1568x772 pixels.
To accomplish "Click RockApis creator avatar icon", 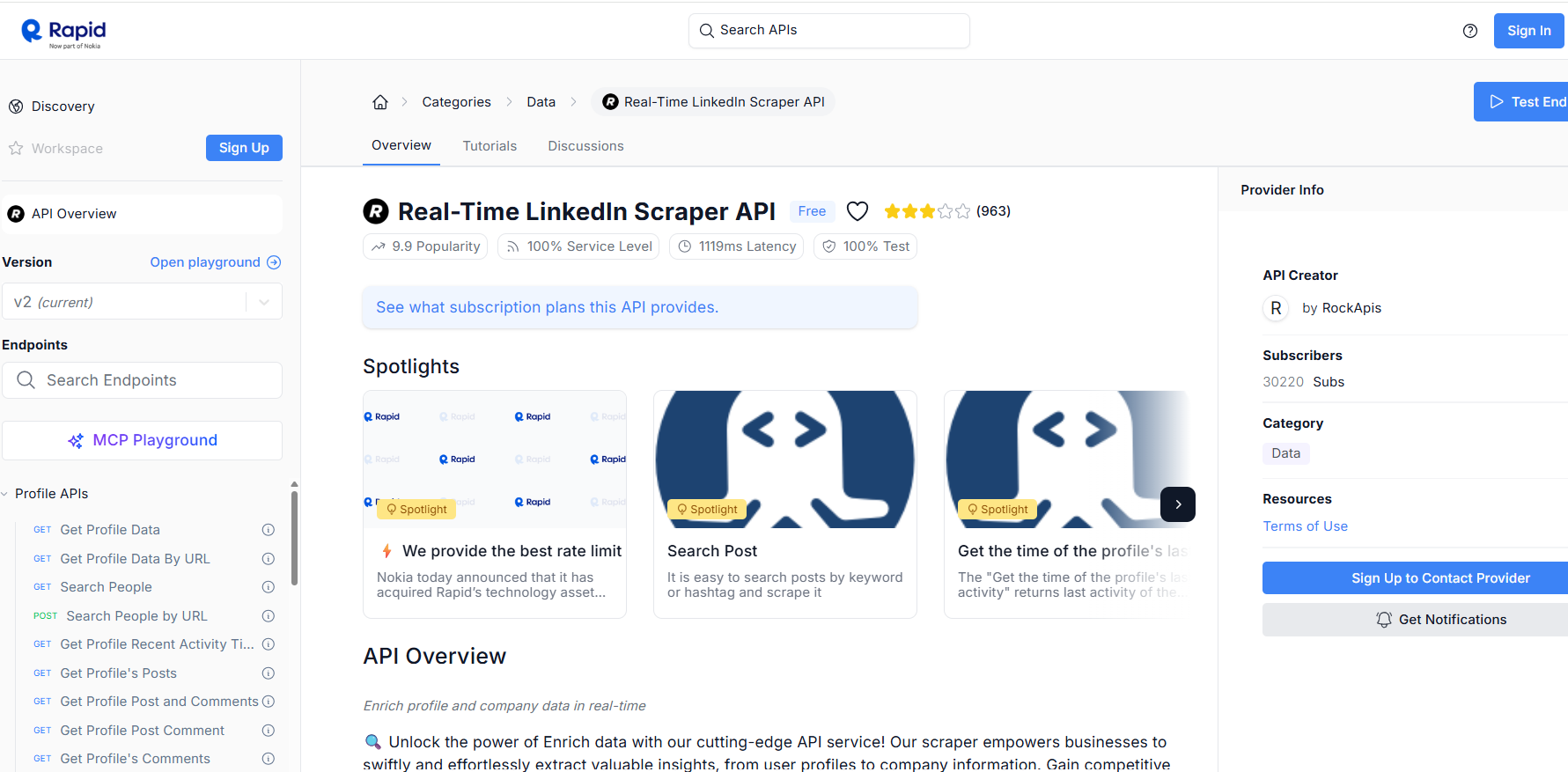I will coord(1276,308).
